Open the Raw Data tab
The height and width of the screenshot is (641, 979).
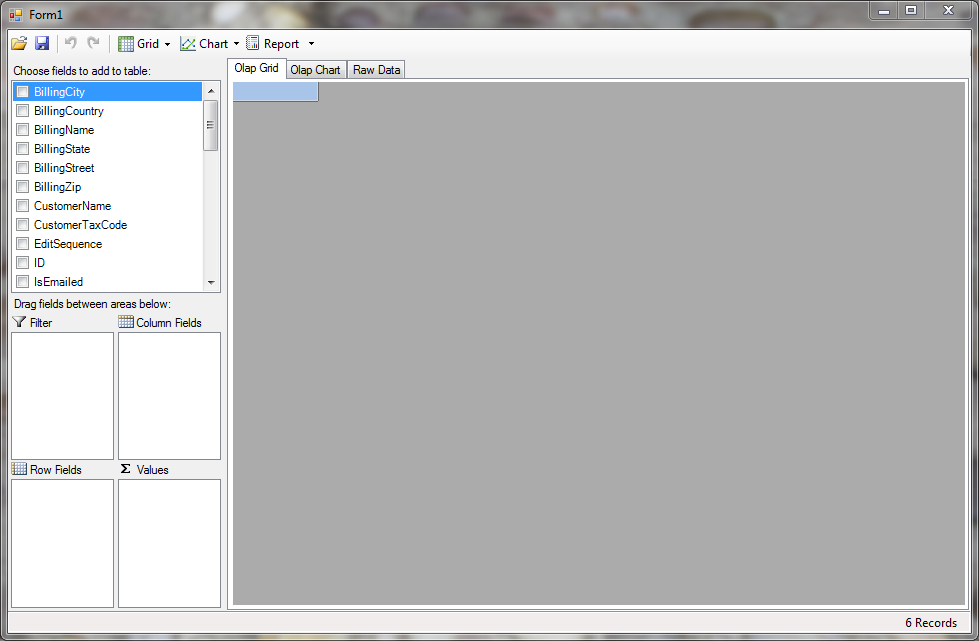(376, 70)
